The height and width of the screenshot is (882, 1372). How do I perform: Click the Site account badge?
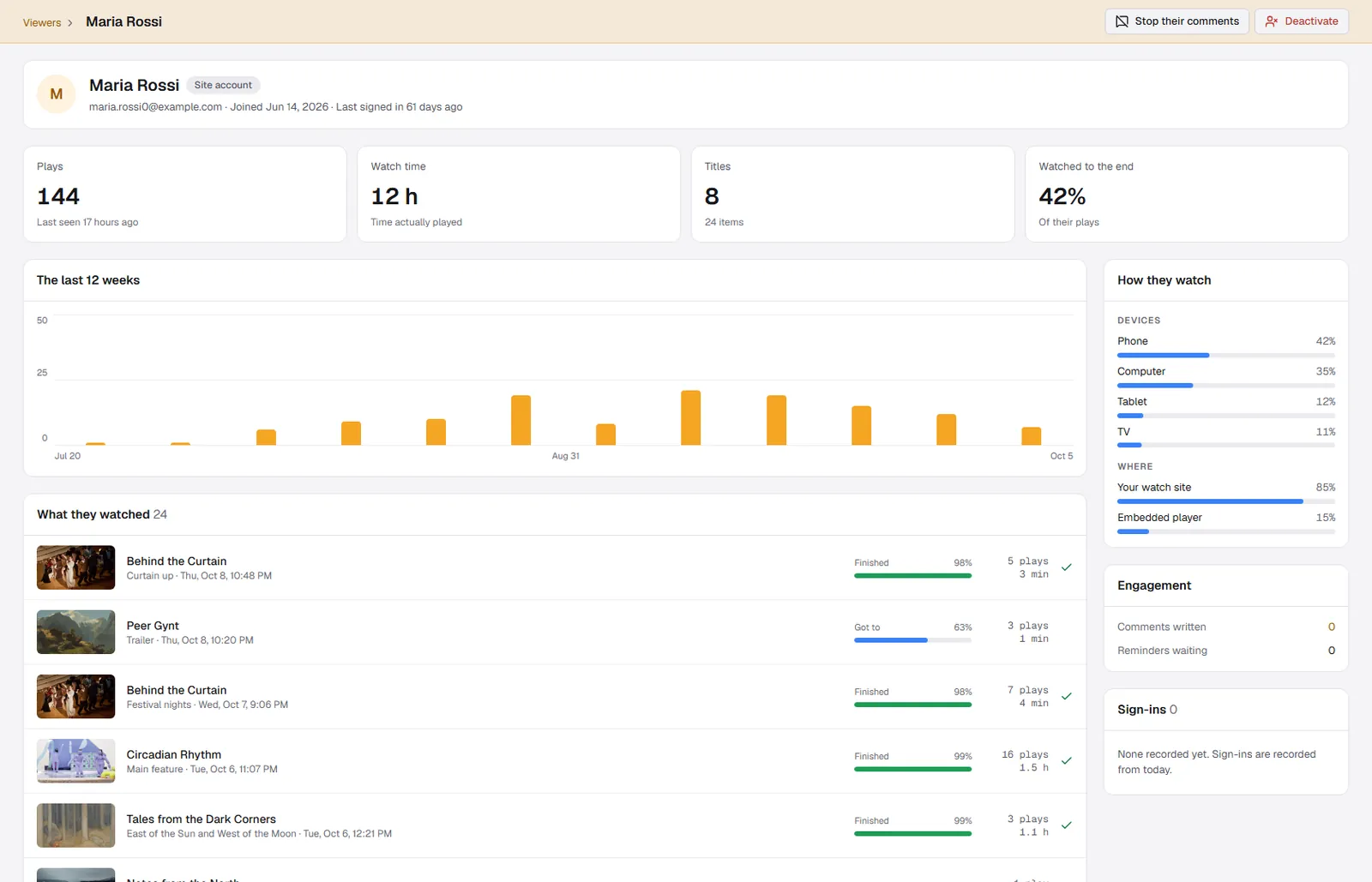pos(223,85)
